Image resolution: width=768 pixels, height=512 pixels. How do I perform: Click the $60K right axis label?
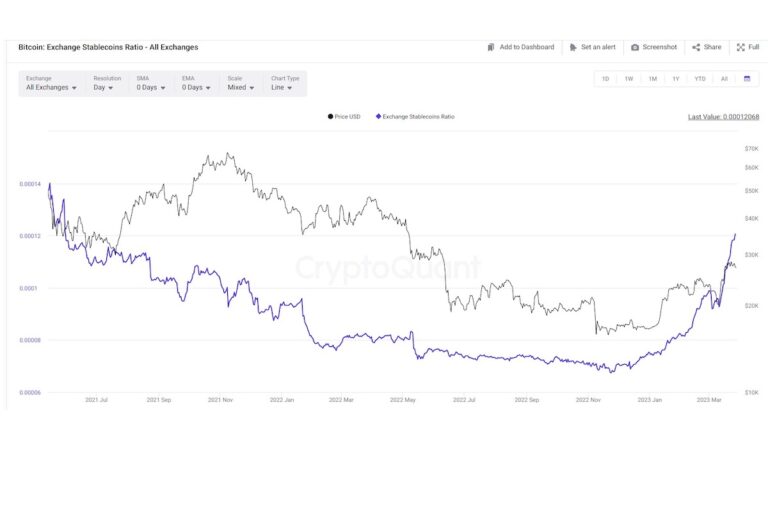click(751, 168)
